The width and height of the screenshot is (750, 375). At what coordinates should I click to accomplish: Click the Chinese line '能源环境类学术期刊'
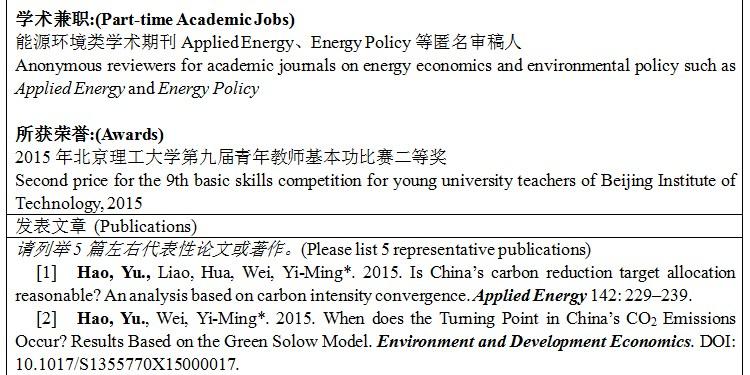click(x=97, y=43)
